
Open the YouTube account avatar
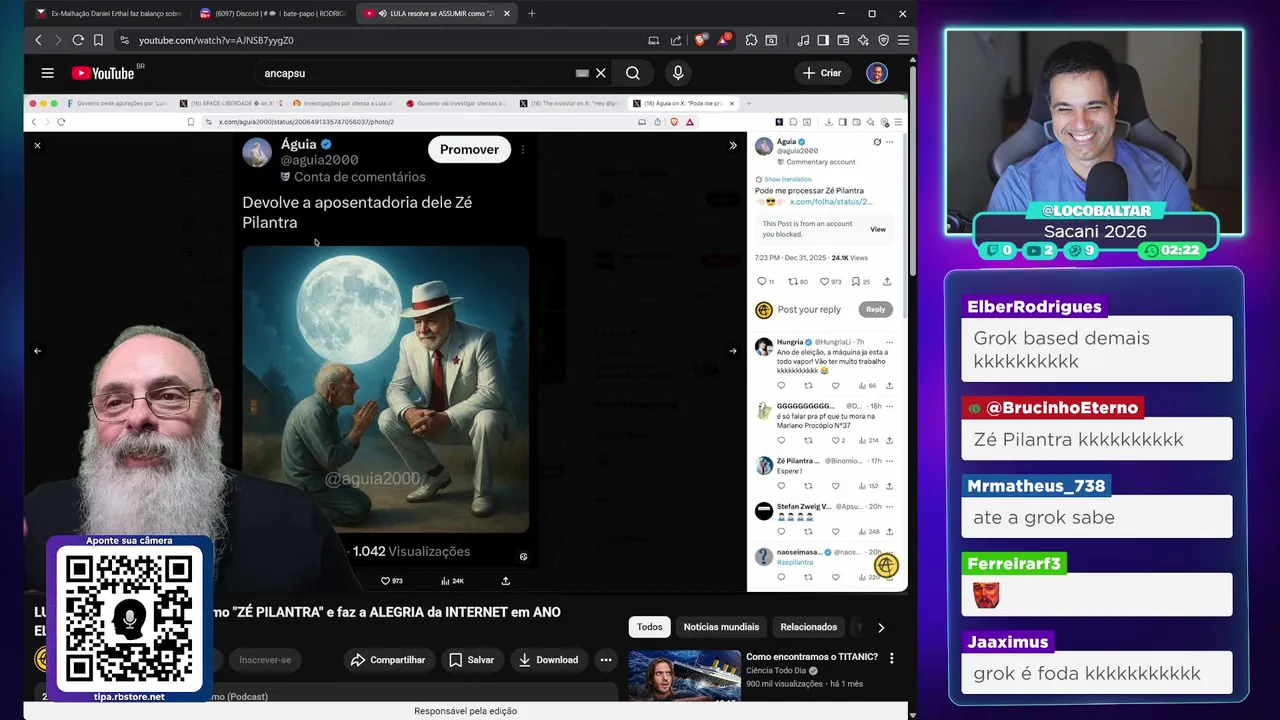tap(877, 73)
